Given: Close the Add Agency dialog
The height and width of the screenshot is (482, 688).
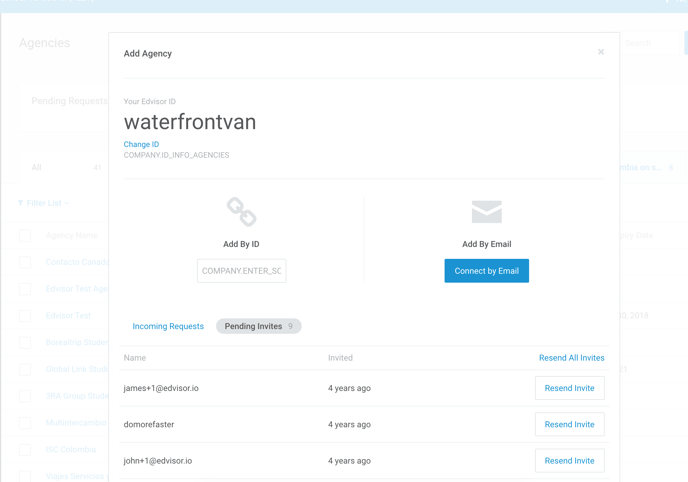Looking at the screenshot, I should pyautogui.click(x=601, y=52).
